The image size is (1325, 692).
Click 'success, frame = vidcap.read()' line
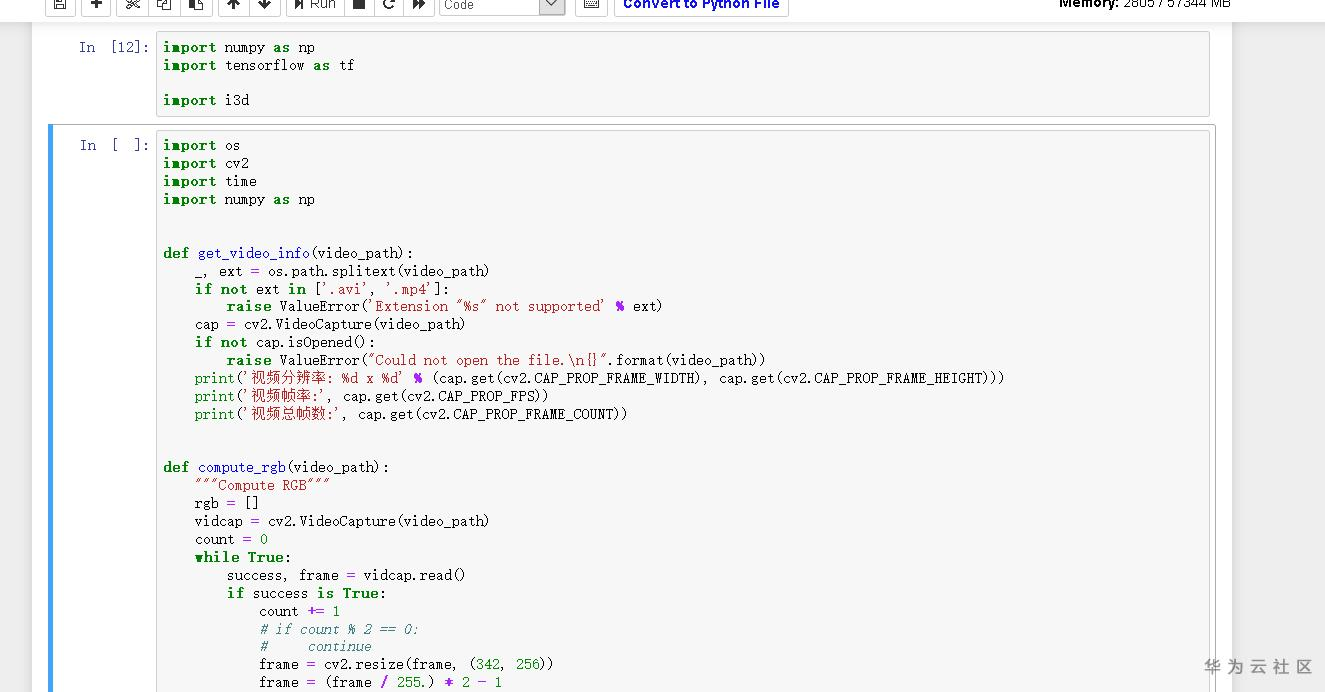[x=346, y=575]
